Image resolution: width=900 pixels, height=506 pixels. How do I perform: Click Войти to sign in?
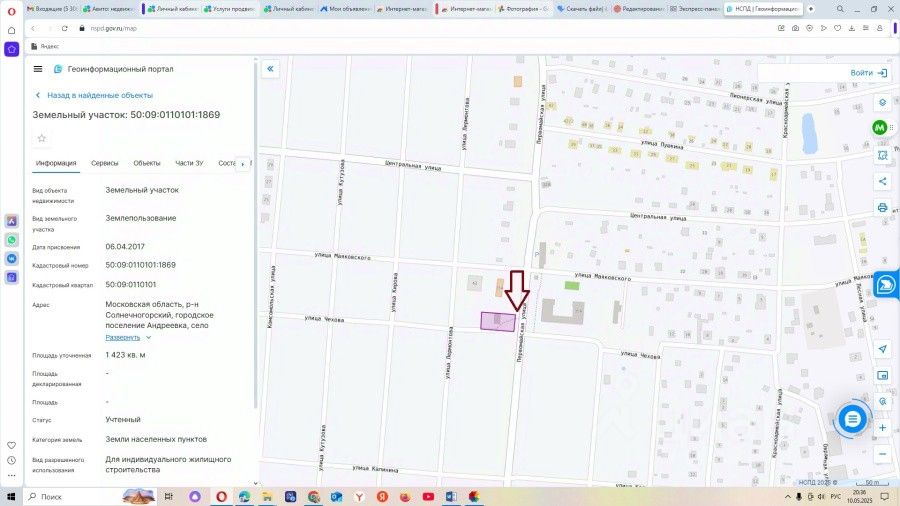point(869,73)
